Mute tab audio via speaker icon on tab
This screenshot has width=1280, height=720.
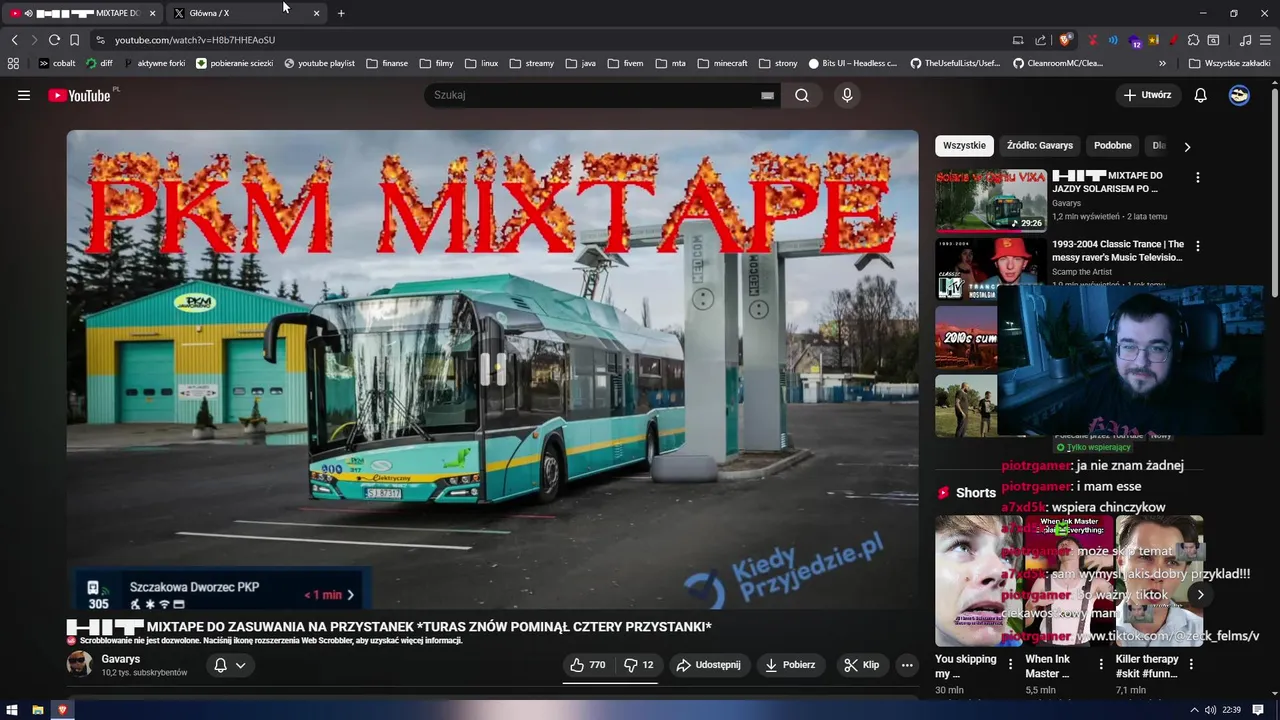[28, 13]
